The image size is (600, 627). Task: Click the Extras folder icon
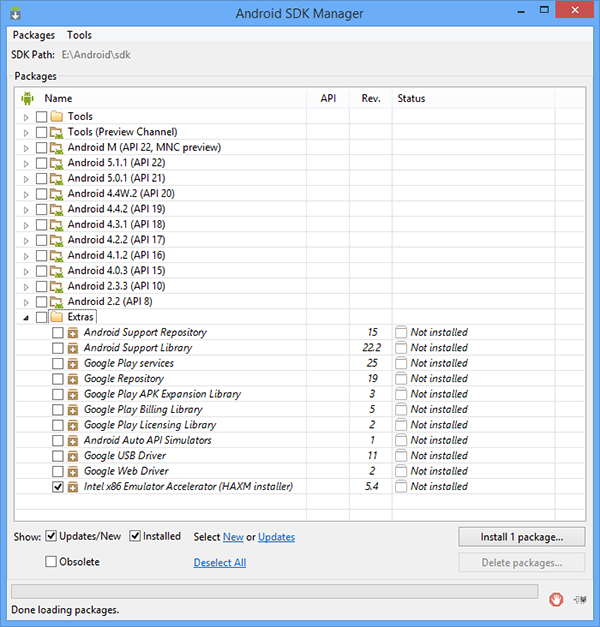pos(57,317)
